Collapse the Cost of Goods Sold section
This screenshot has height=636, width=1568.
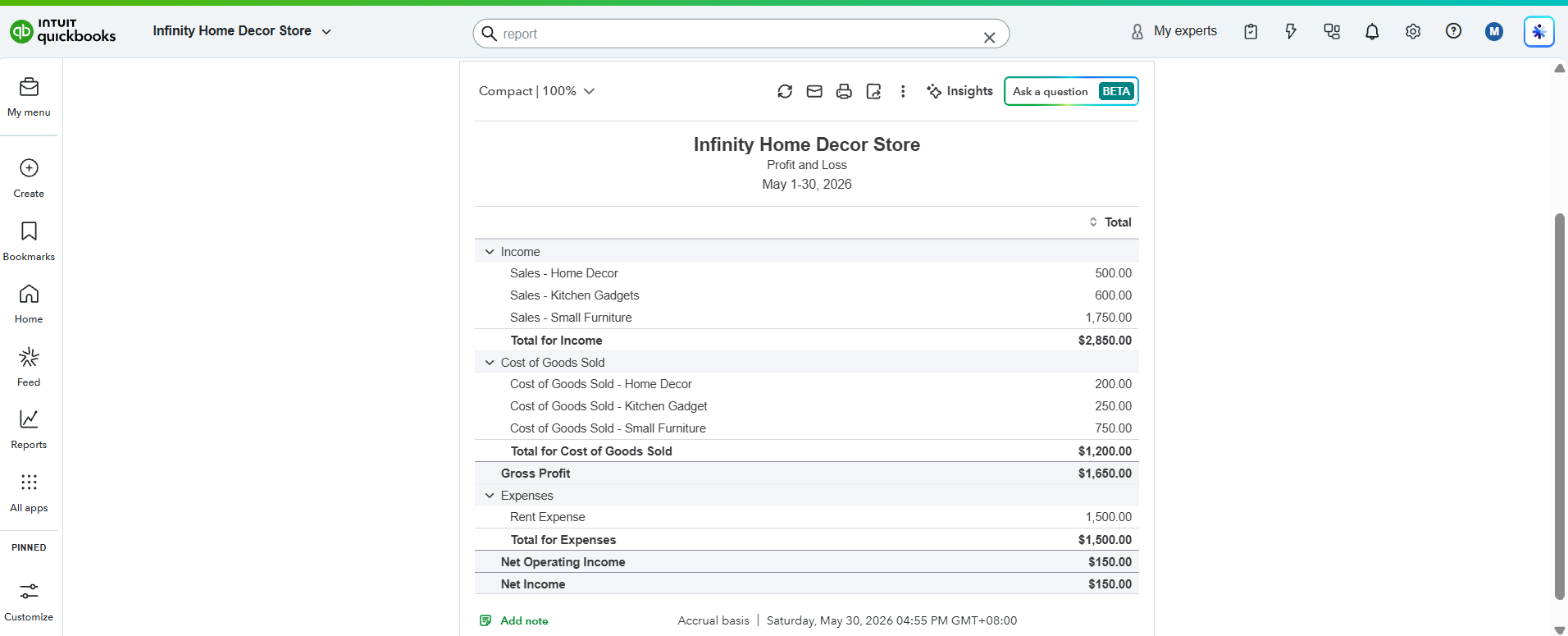click(x=490, y=363)
